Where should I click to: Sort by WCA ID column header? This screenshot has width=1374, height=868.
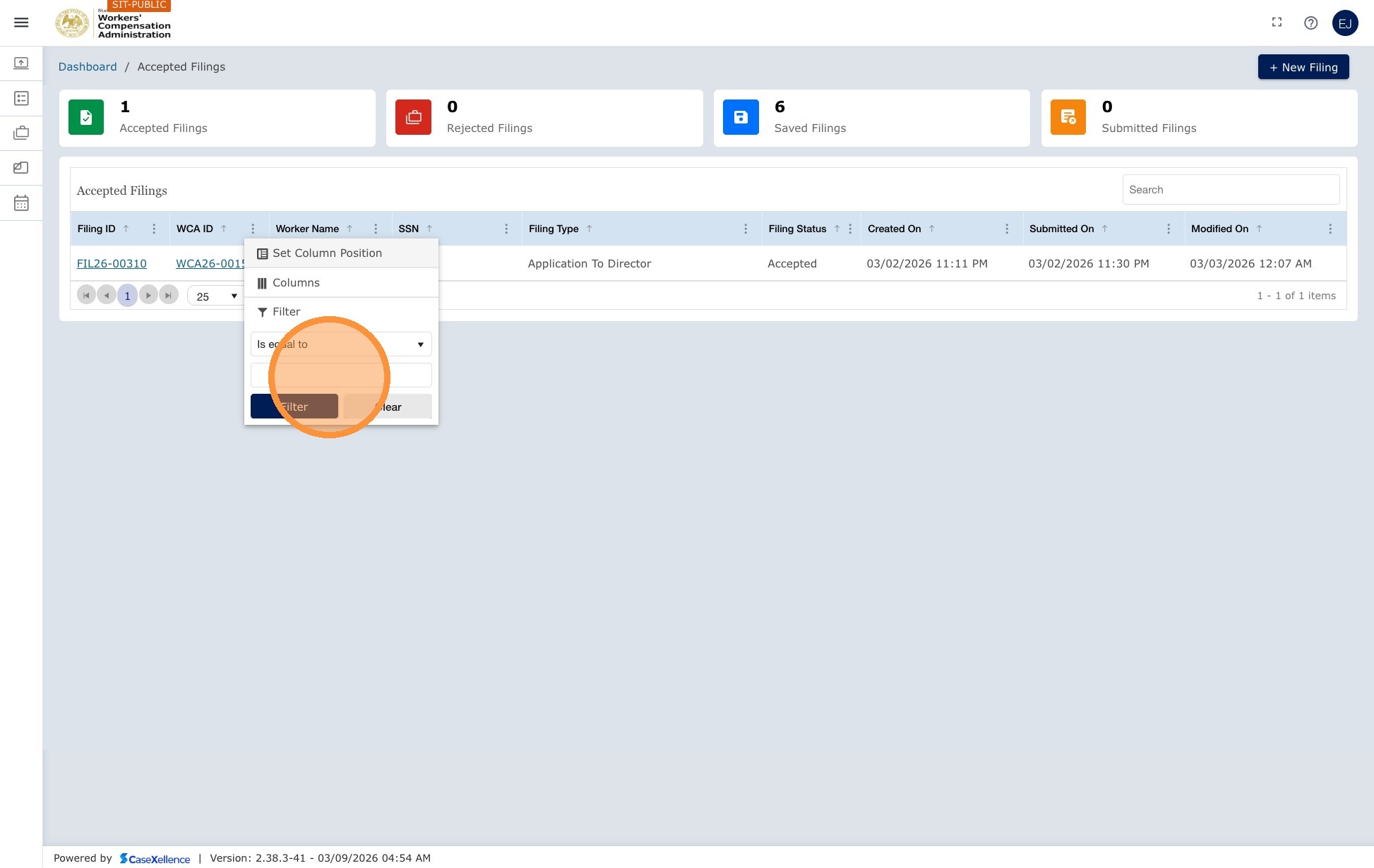point(195,229)
